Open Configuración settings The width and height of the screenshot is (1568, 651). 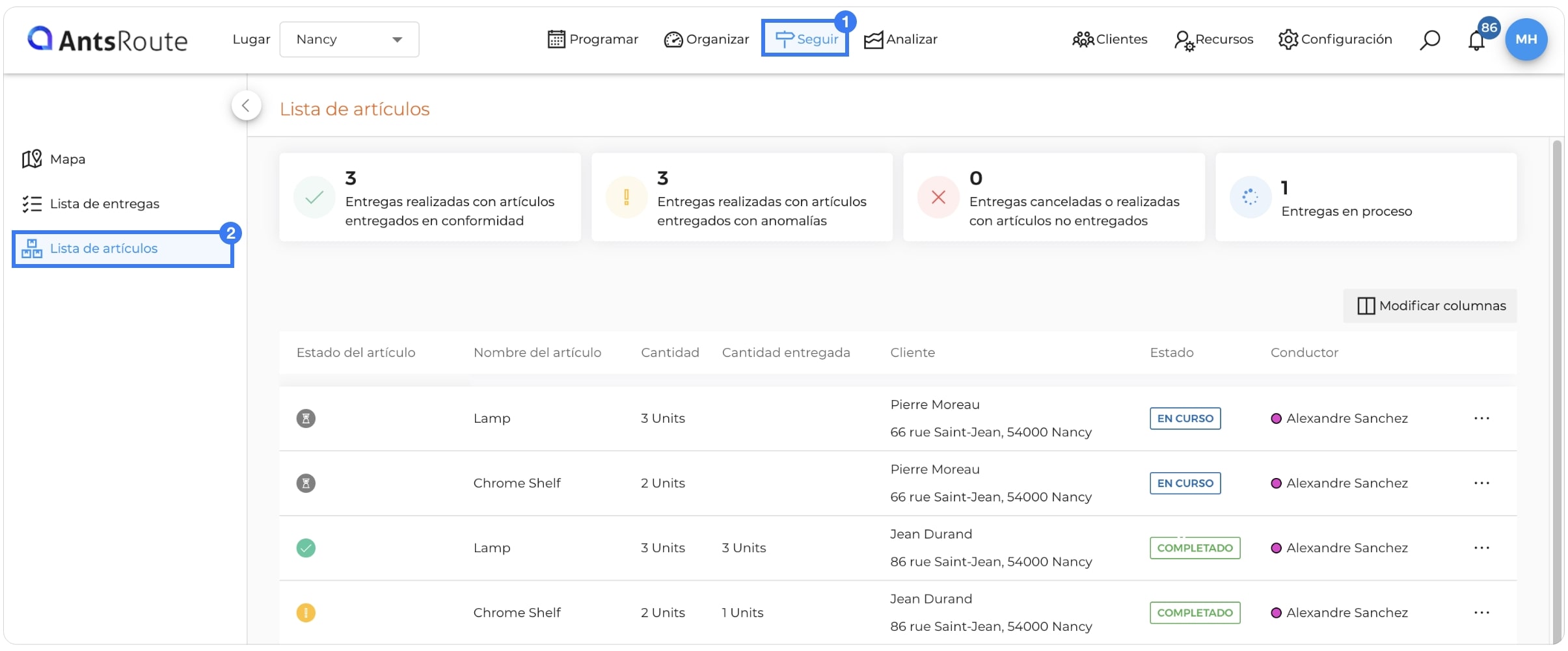(1335, 40)
